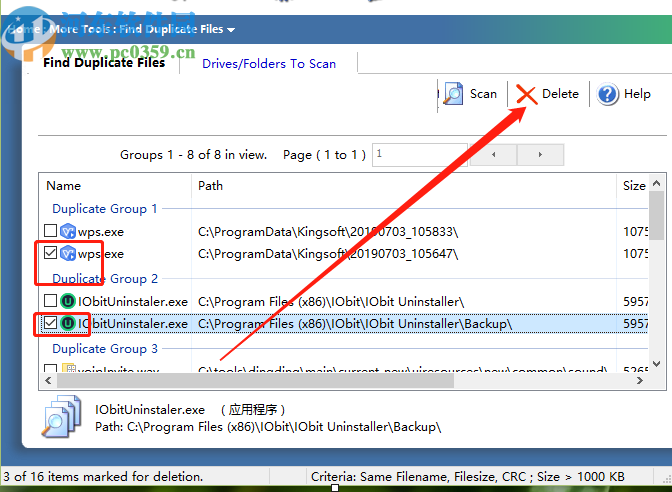This screenshot has width=672, height=492.
Task: Click the duplicate files preview icon
Action: [x=61, y=417]
